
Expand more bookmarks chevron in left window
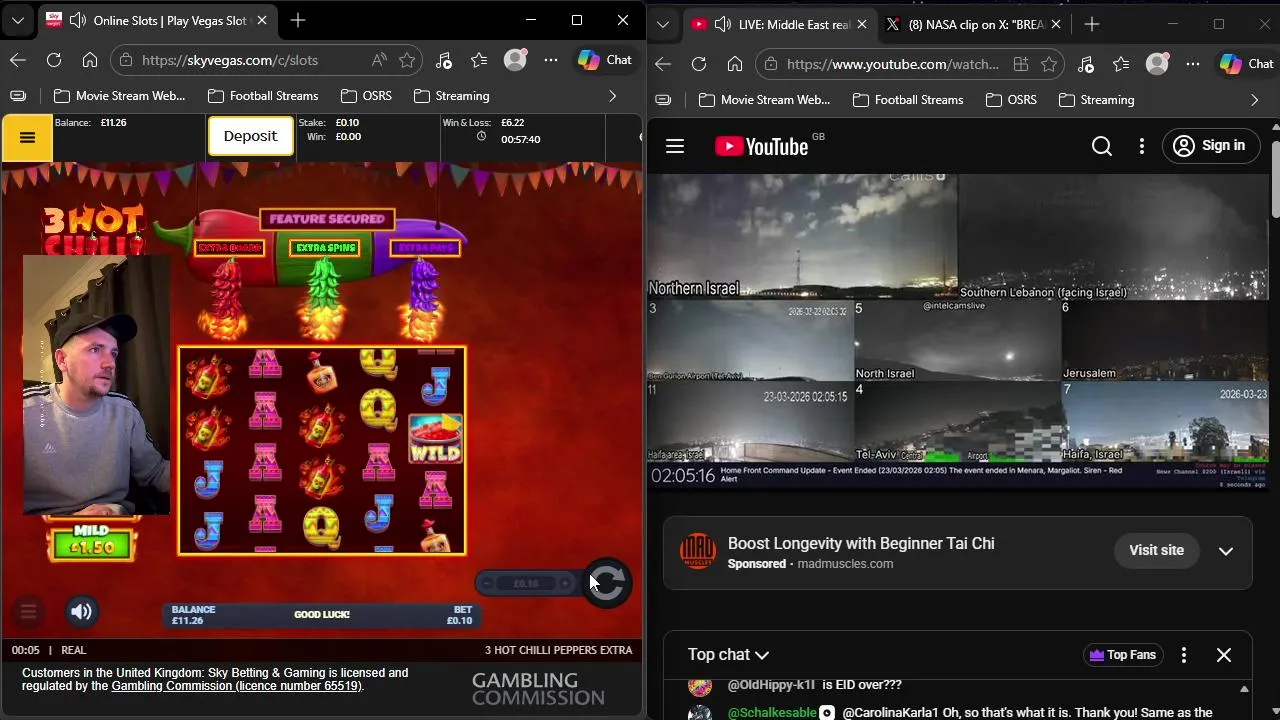click(x=612, y=96)
